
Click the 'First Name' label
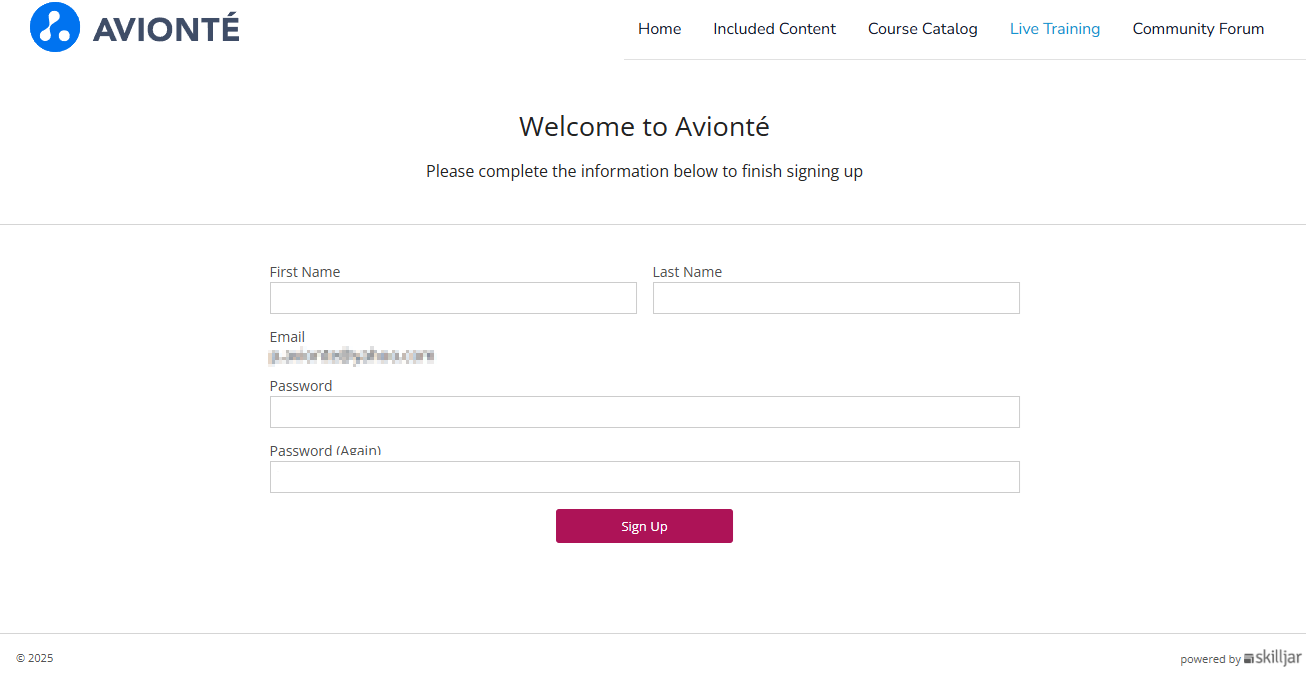[x=305, y=272]
